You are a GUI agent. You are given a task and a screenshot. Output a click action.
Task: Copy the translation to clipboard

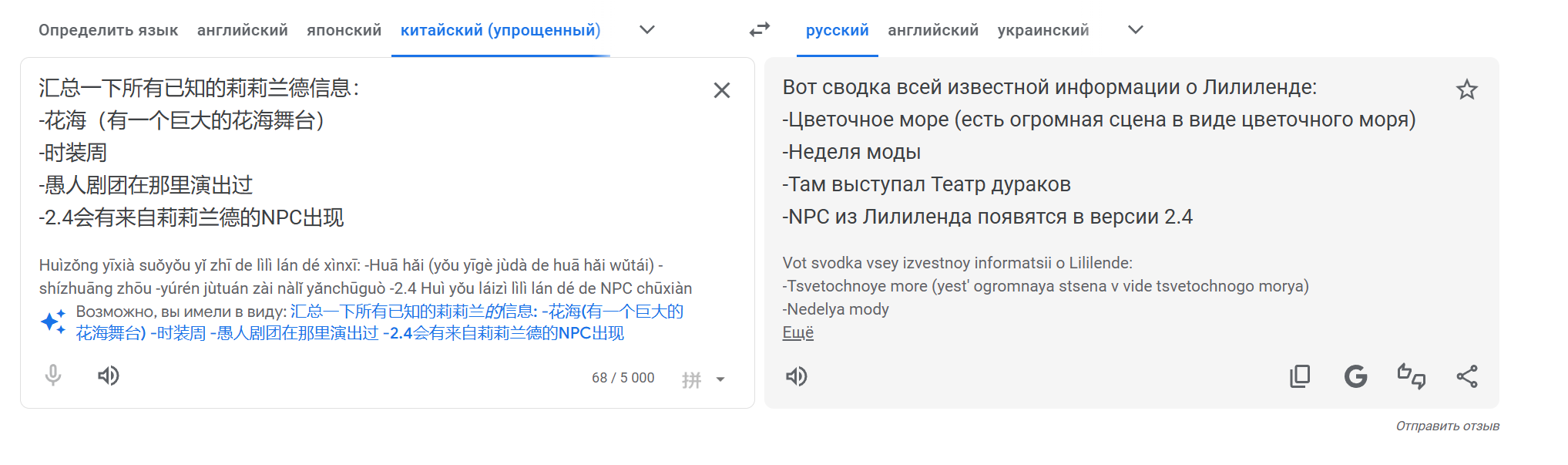1300,376
